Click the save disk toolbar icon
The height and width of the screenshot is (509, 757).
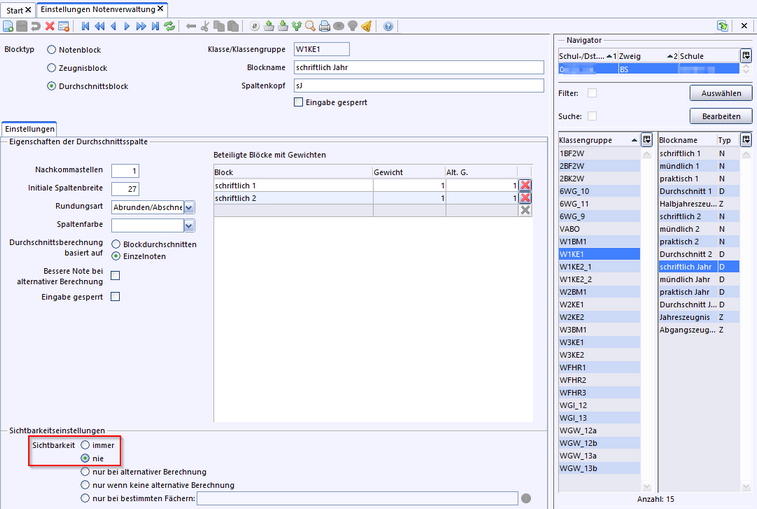23,26
